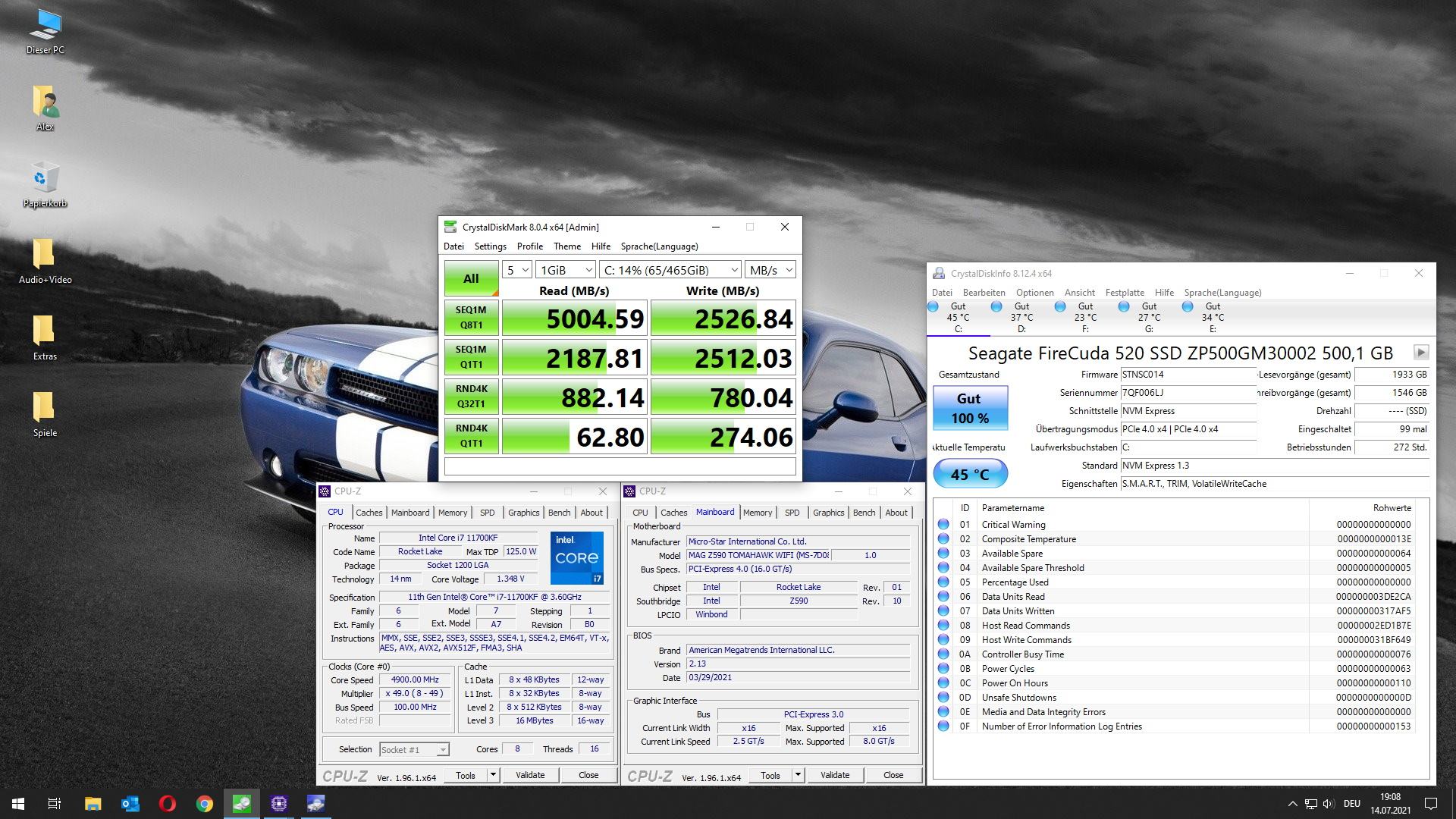Switch to CPU-Z taskbar icon

click(278, 804)
